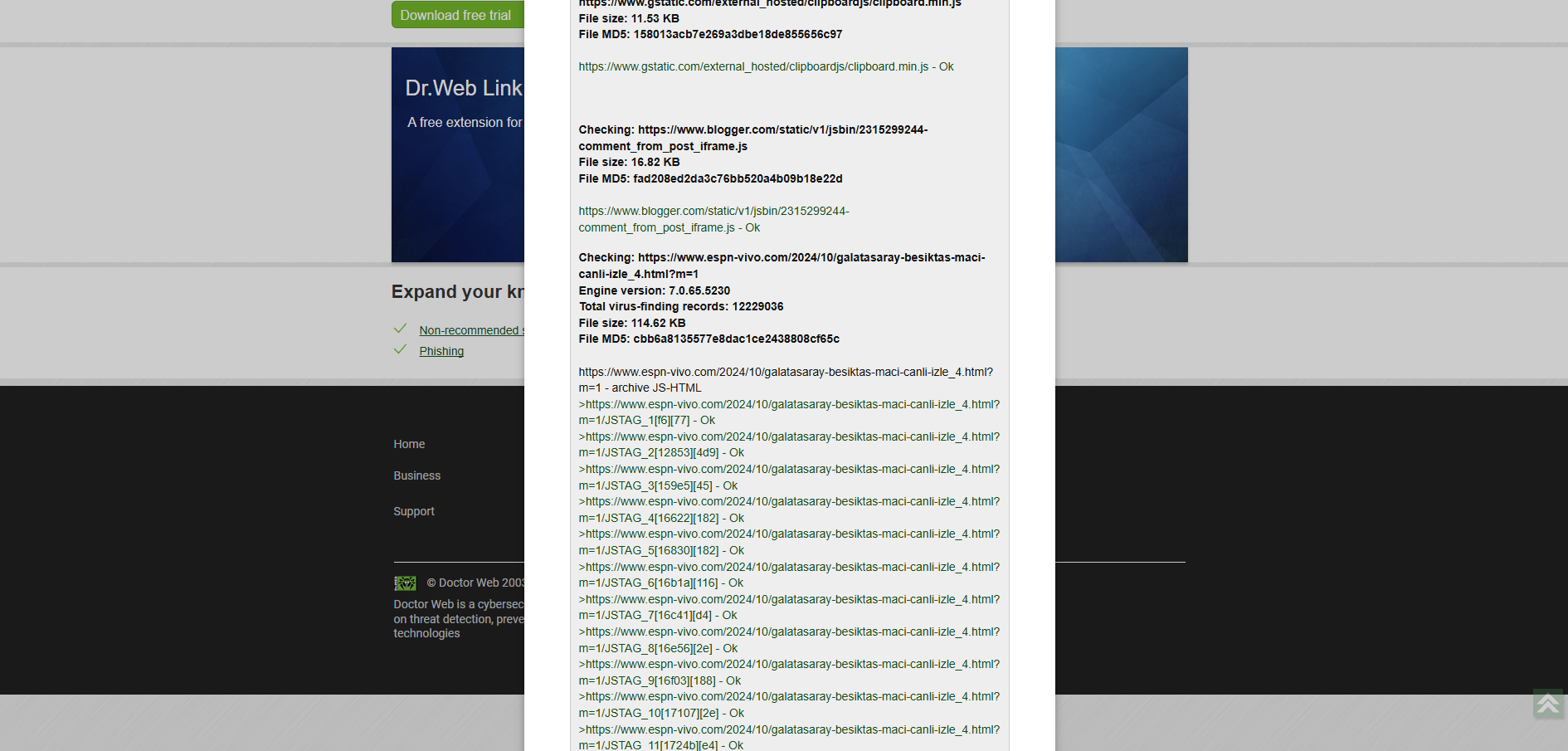Click the green clipboard.min.js - Ok result

coord(766,66)
